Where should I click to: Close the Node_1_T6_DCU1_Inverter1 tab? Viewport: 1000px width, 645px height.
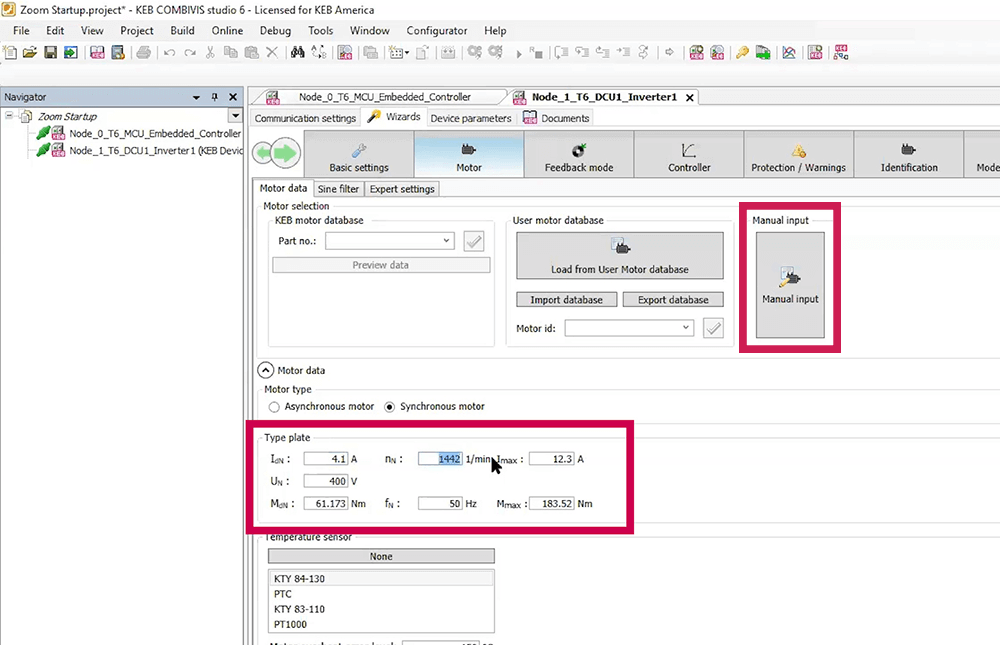click(689, 98)
